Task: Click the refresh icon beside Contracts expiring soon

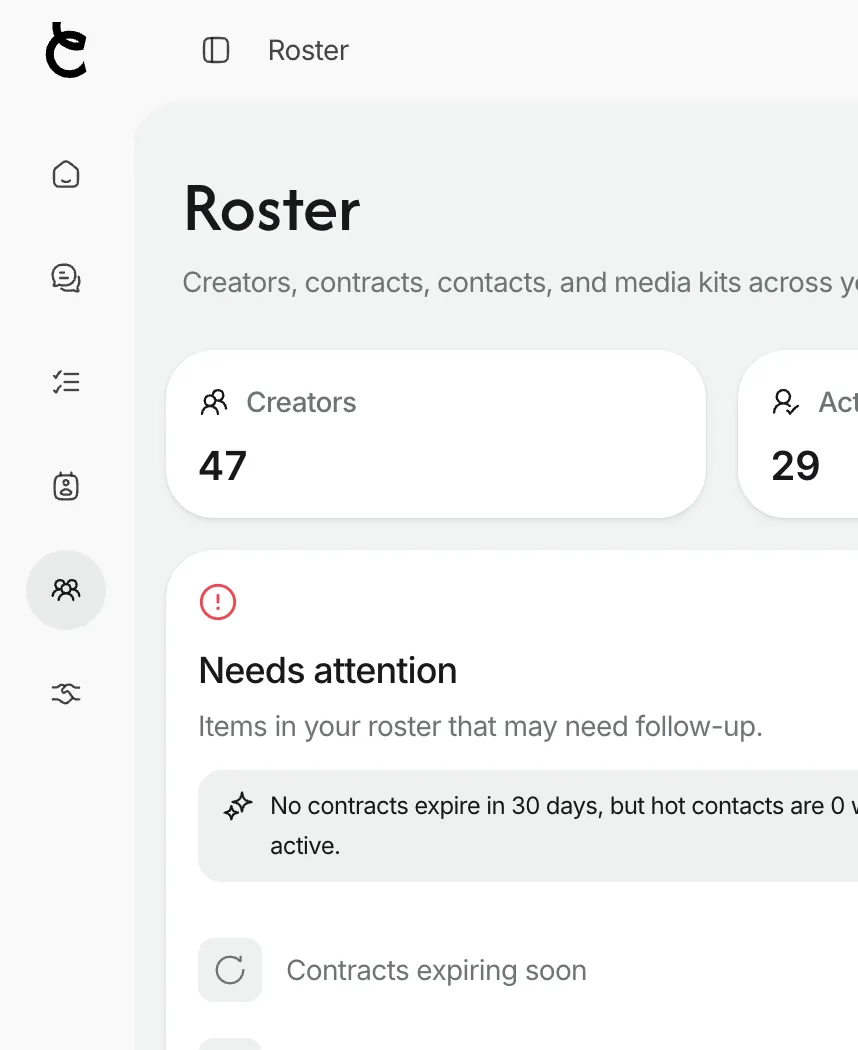Action: point(230,970)
